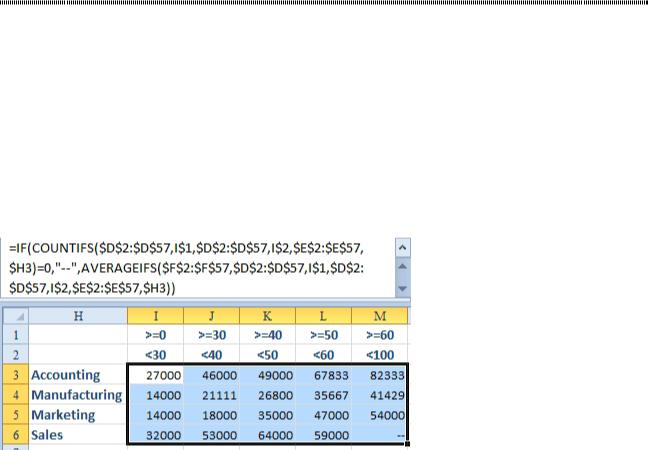The image size is (648, 450).
Task: Select cell with value 64000
Action: pyautogui.click(x=267, y=435)
